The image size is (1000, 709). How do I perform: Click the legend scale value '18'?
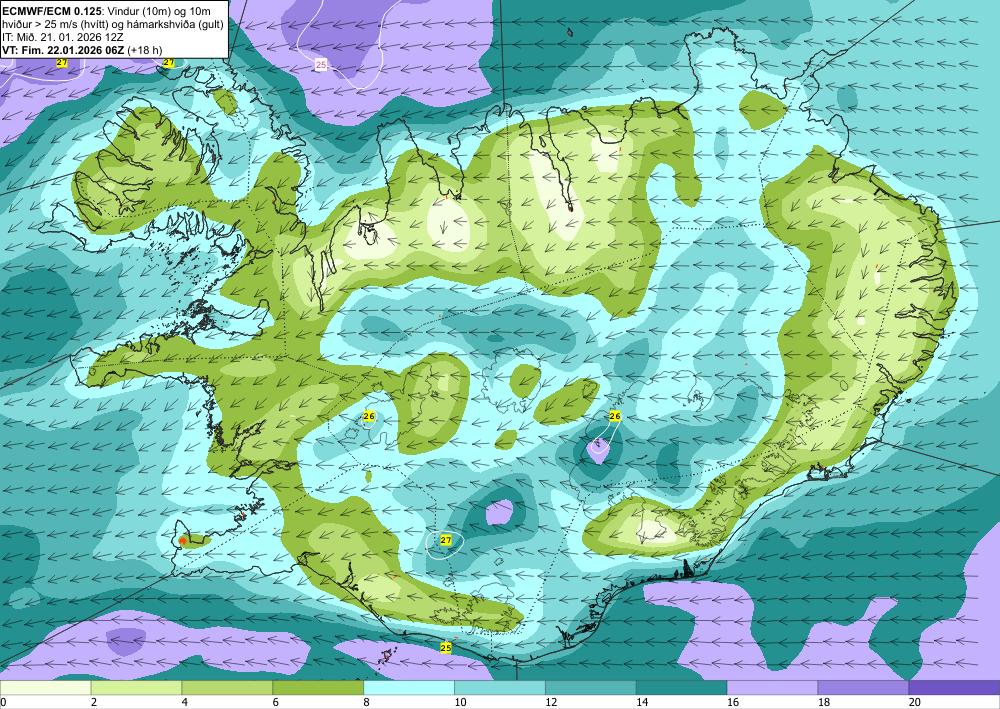click(824, 703)
